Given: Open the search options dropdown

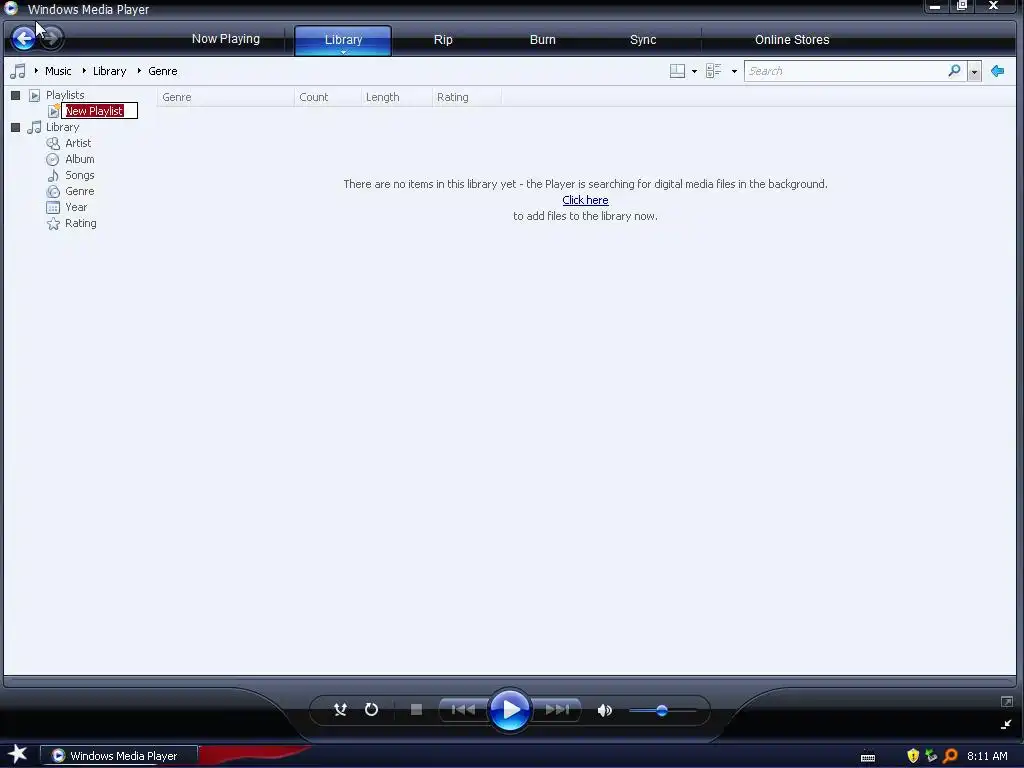Looking at the screenshot, I should click(974, 71).
